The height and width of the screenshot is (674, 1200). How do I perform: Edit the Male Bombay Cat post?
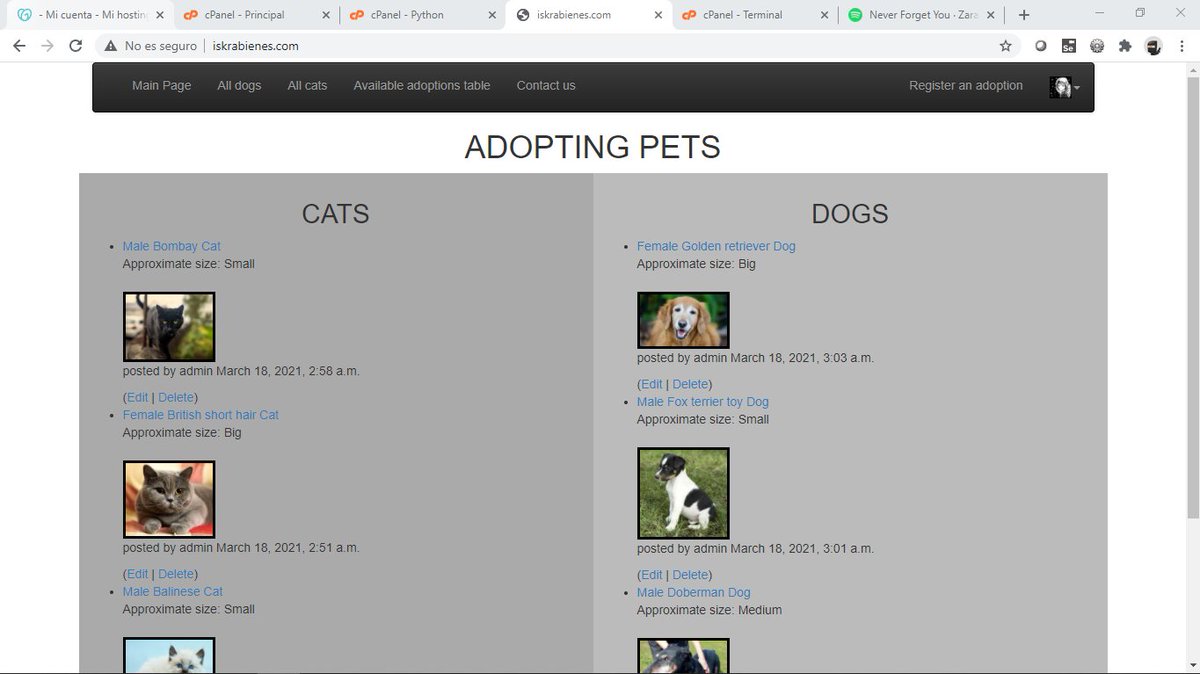[137, 398]
